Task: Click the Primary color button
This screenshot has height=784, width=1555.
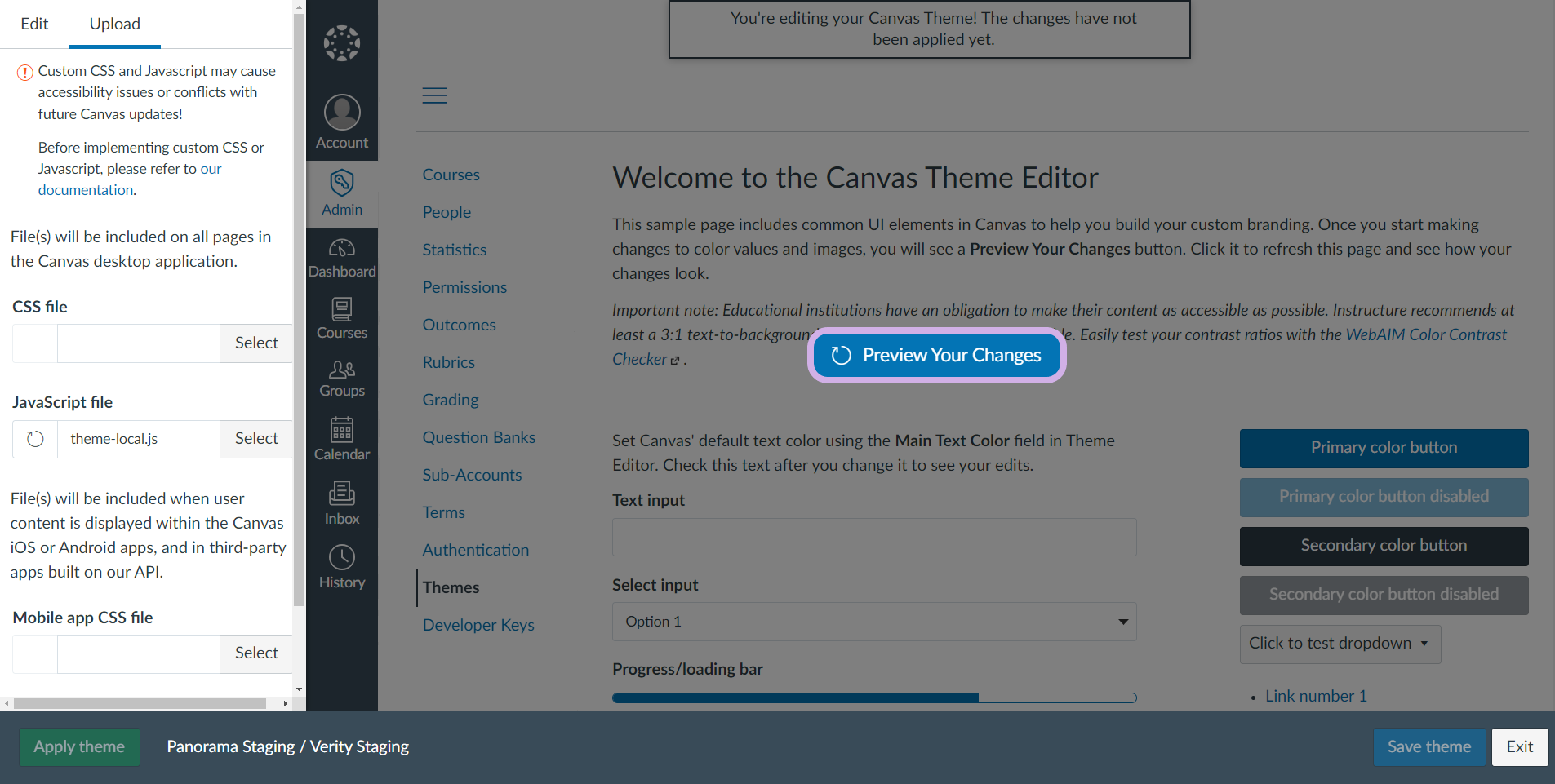Action: tap(1384, 448)
